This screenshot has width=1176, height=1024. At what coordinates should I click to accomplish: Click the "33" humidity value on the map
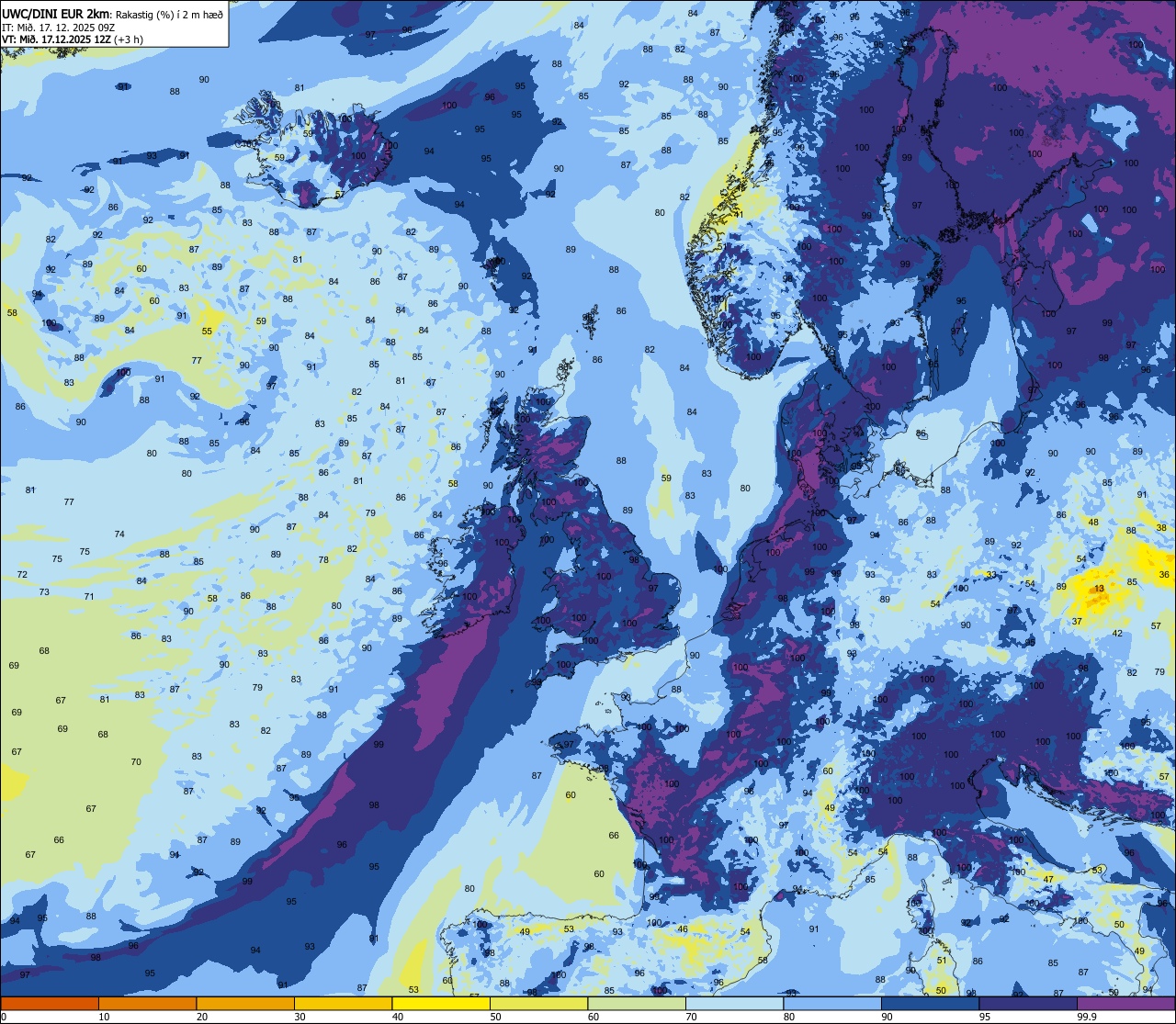[x=990, y=575]
